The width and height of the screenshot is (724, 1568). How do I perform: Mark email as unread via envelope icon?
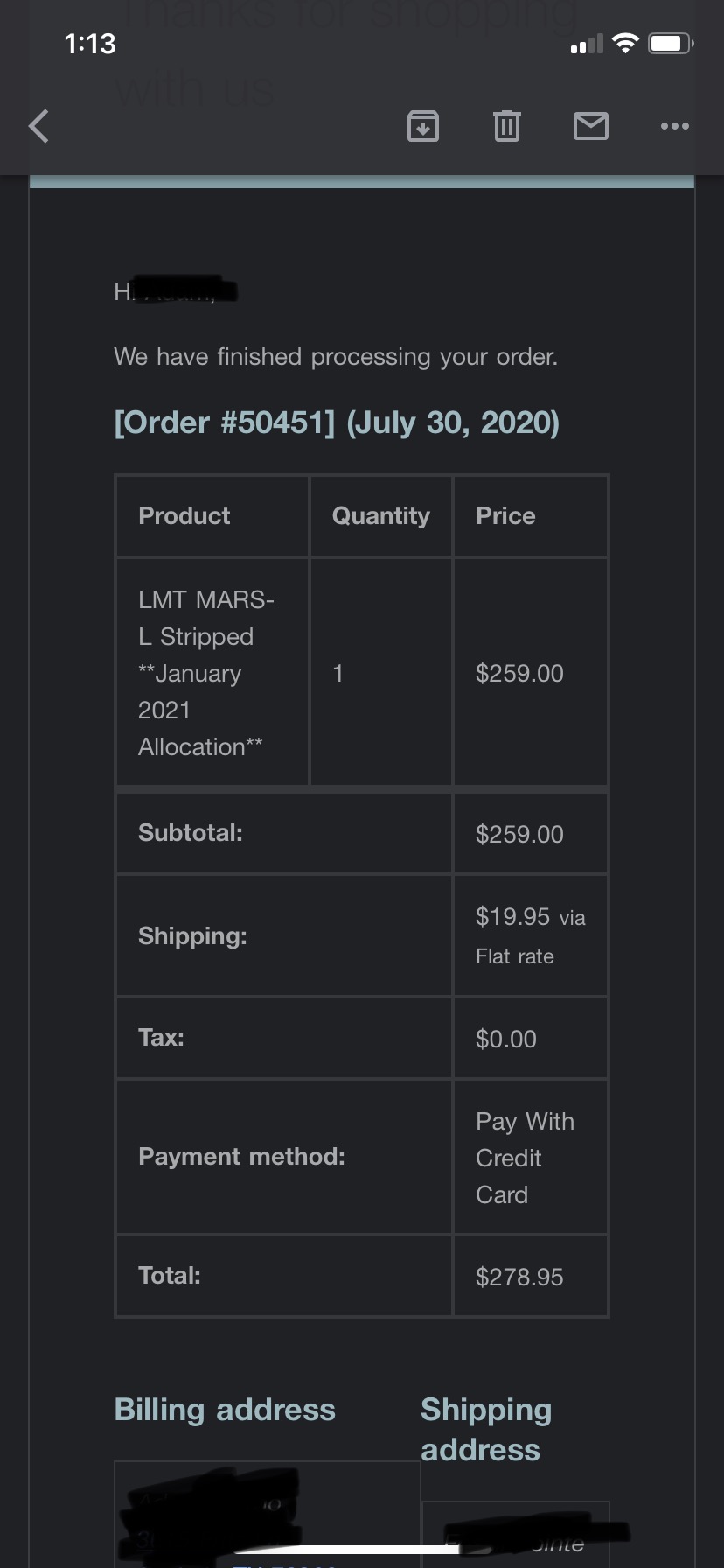click(x=591, y=126)
